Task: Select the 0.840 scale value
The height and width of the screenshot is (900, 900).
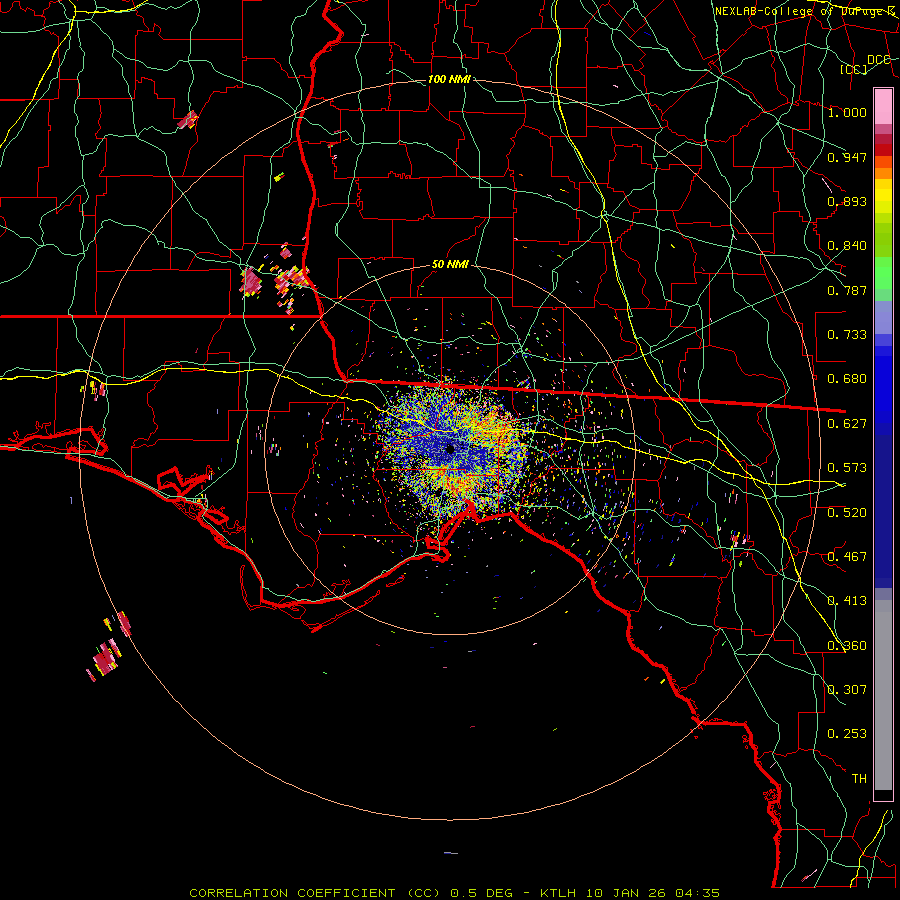Action: tap(847, 246)
